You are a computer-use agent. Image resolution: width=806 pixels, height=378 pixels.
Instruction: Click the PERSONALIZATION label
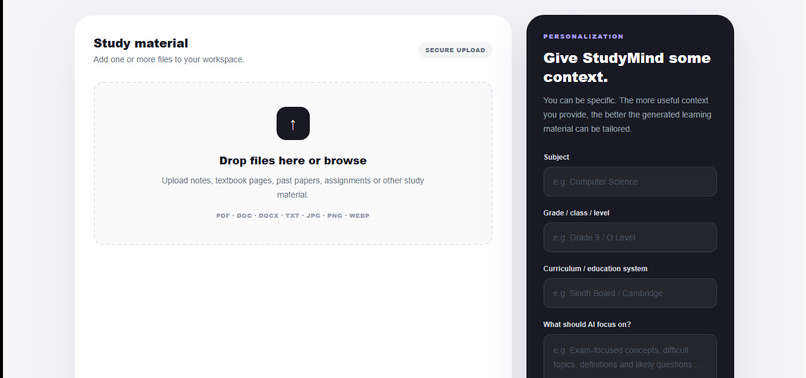(x=583, y=37)
